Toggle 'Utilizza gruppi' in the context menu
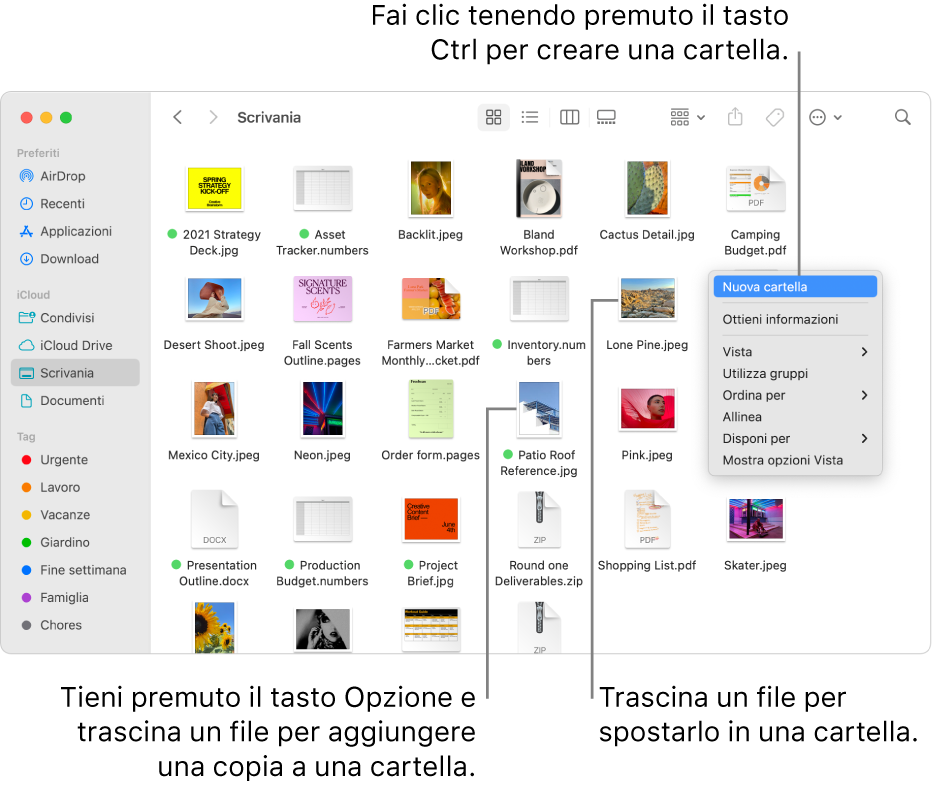Image resolution: width=934 pixels, height=787 pixels. tap(764, 373)
